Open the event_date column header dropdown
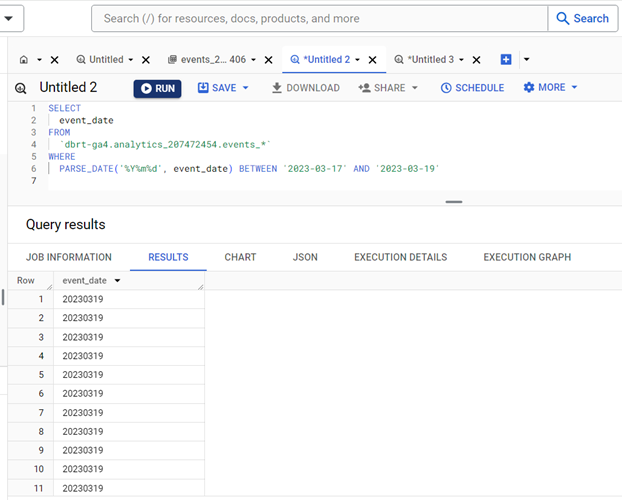622x500 pixels. point(117,281)
